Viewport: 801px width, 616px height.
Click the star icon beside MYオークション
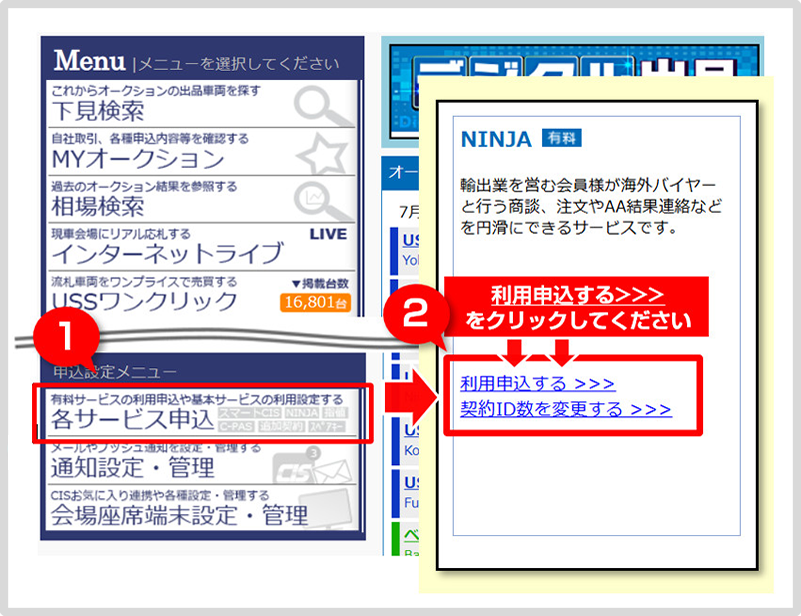pyautogui.click(x=323, y=154)
